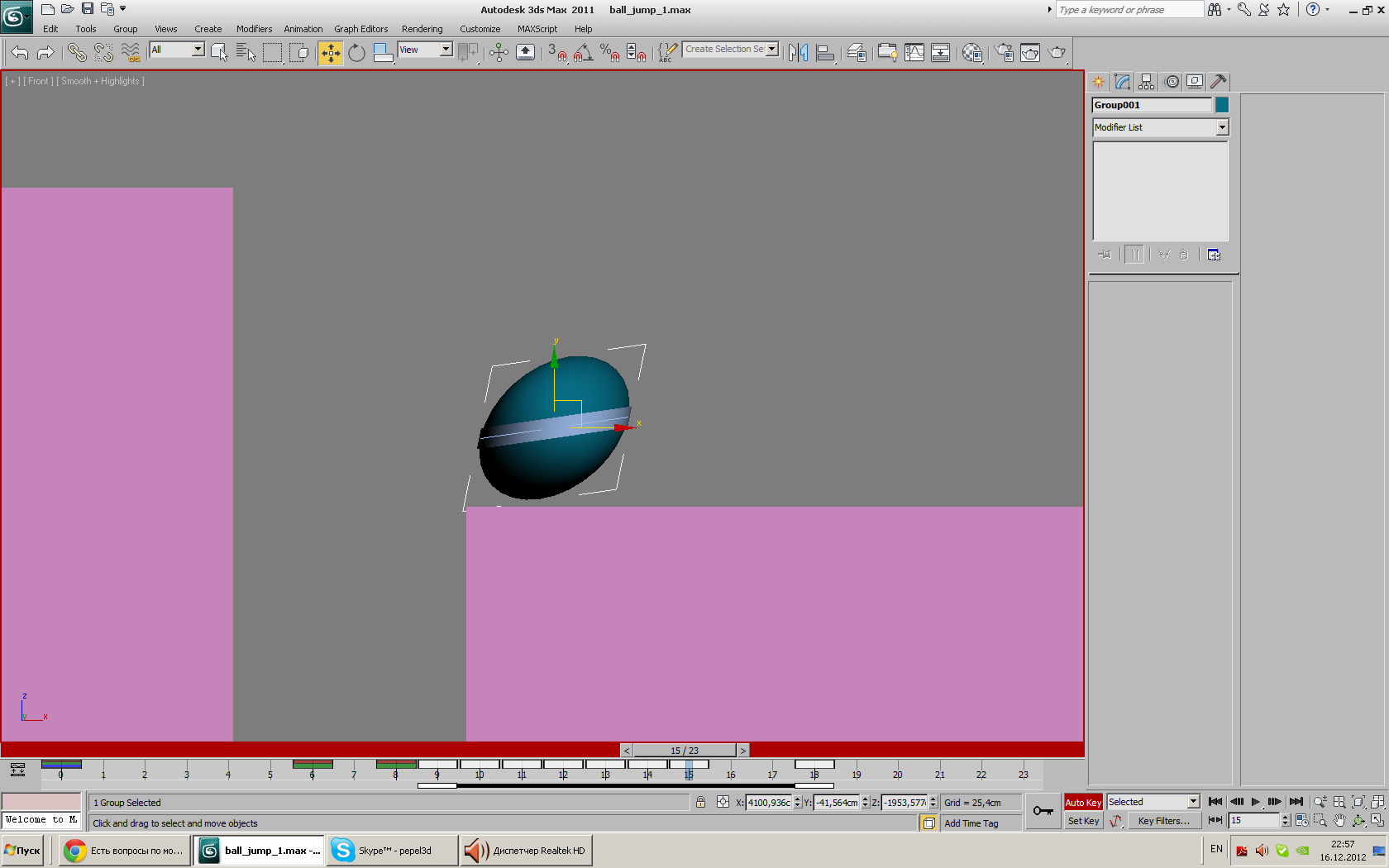
Task: Open the Utilities hammer panel tab
Action: 1218,82
